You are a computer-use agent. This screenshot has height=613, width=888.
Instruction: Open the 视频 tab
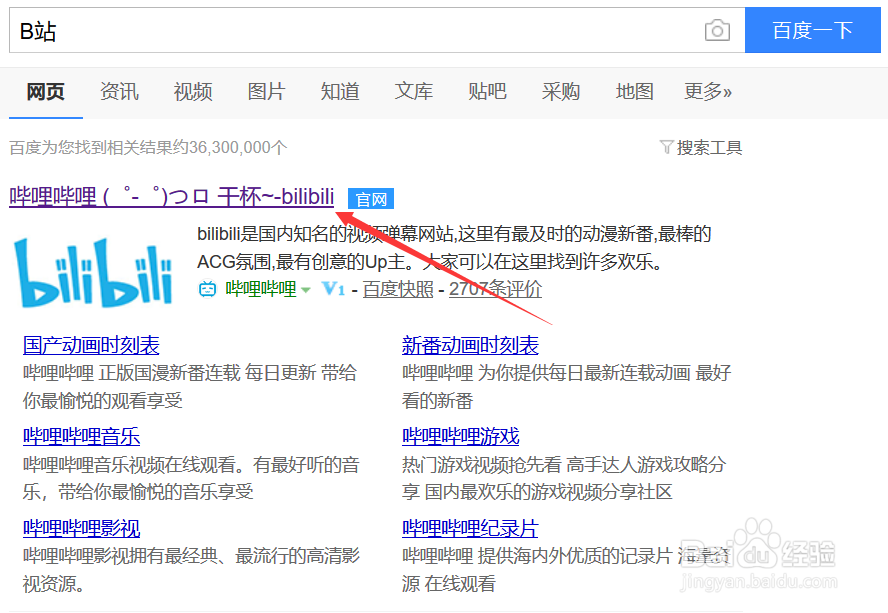point(193,91)
